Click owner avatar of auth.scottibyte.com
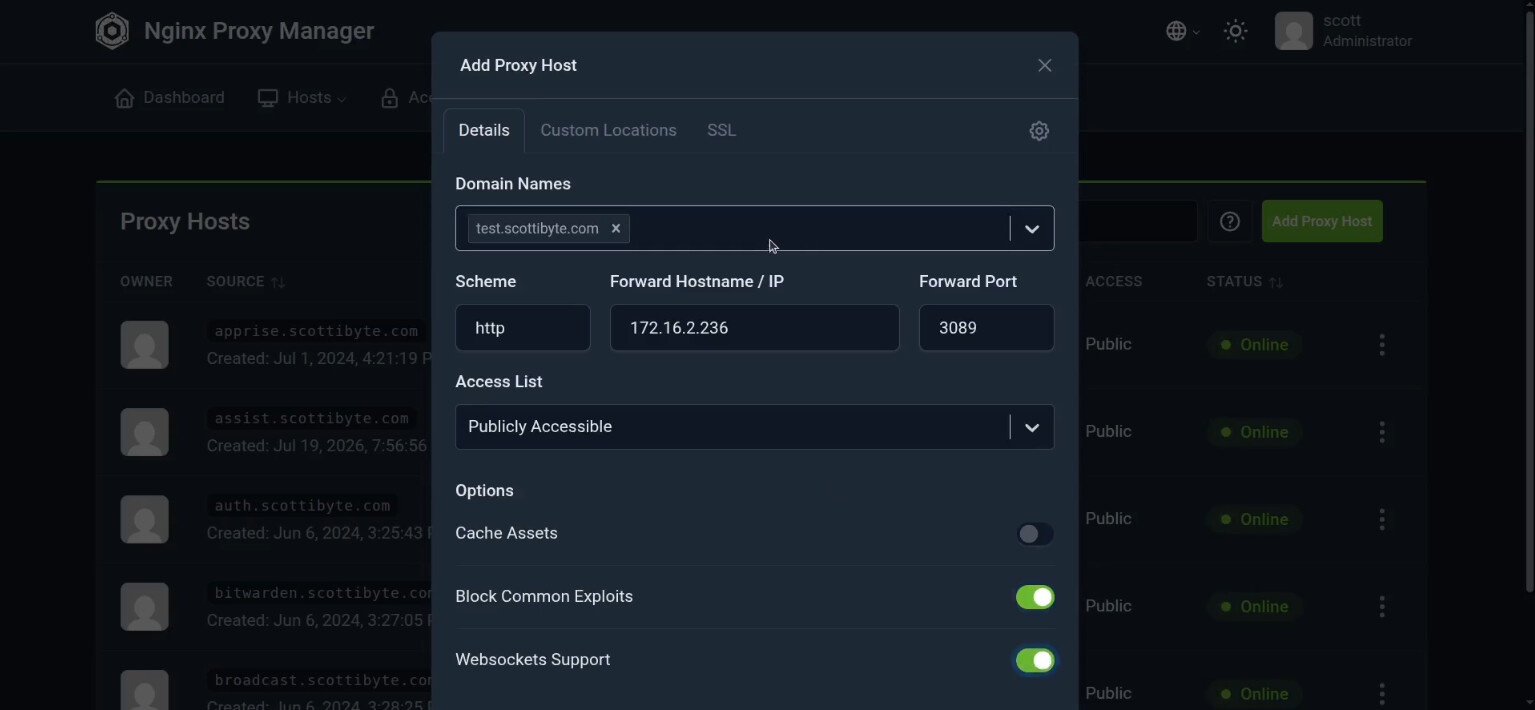The image size is (1535, 710). pyautogui.click(x=145, y=519)
